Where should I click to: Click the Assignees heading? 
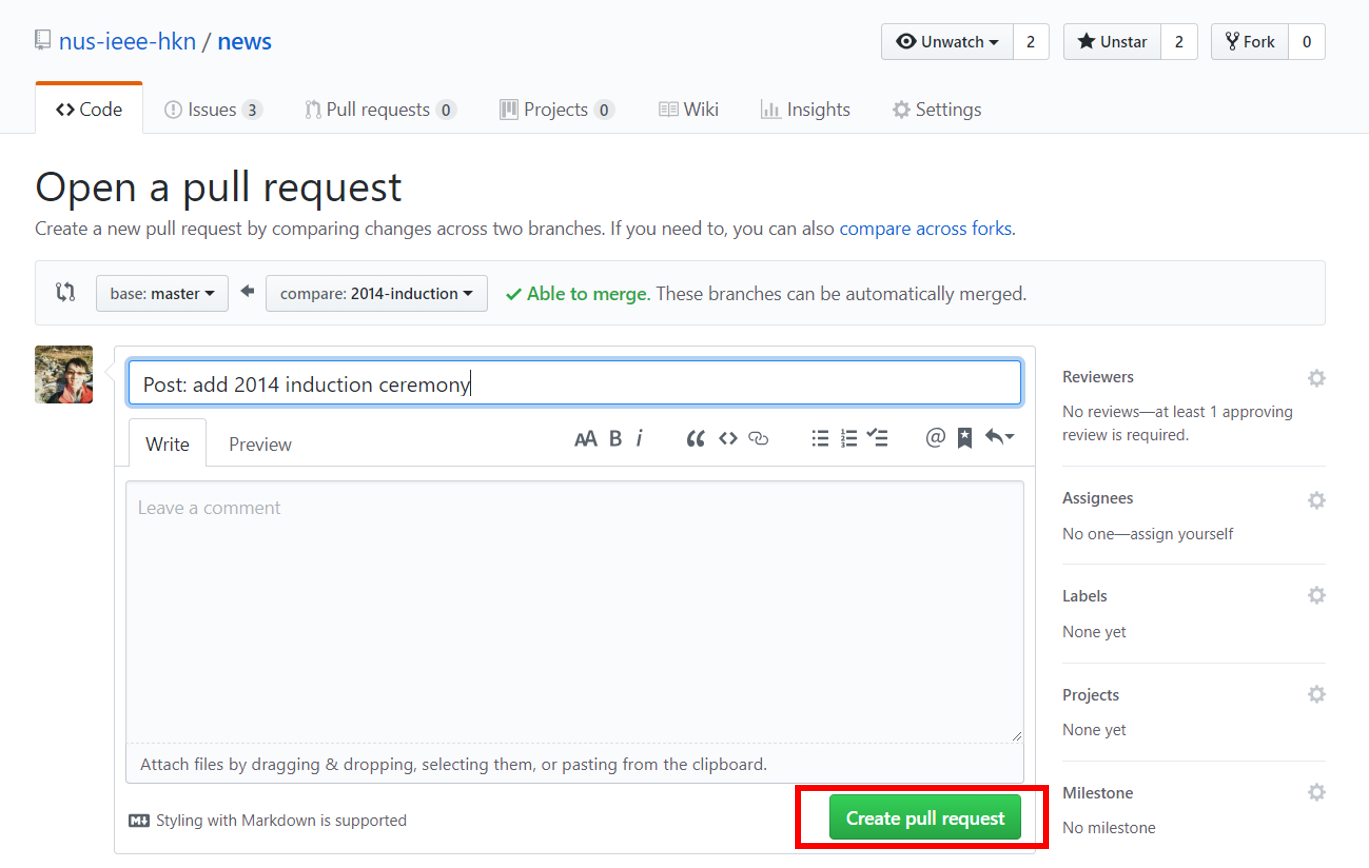(x=1097, y=498)
